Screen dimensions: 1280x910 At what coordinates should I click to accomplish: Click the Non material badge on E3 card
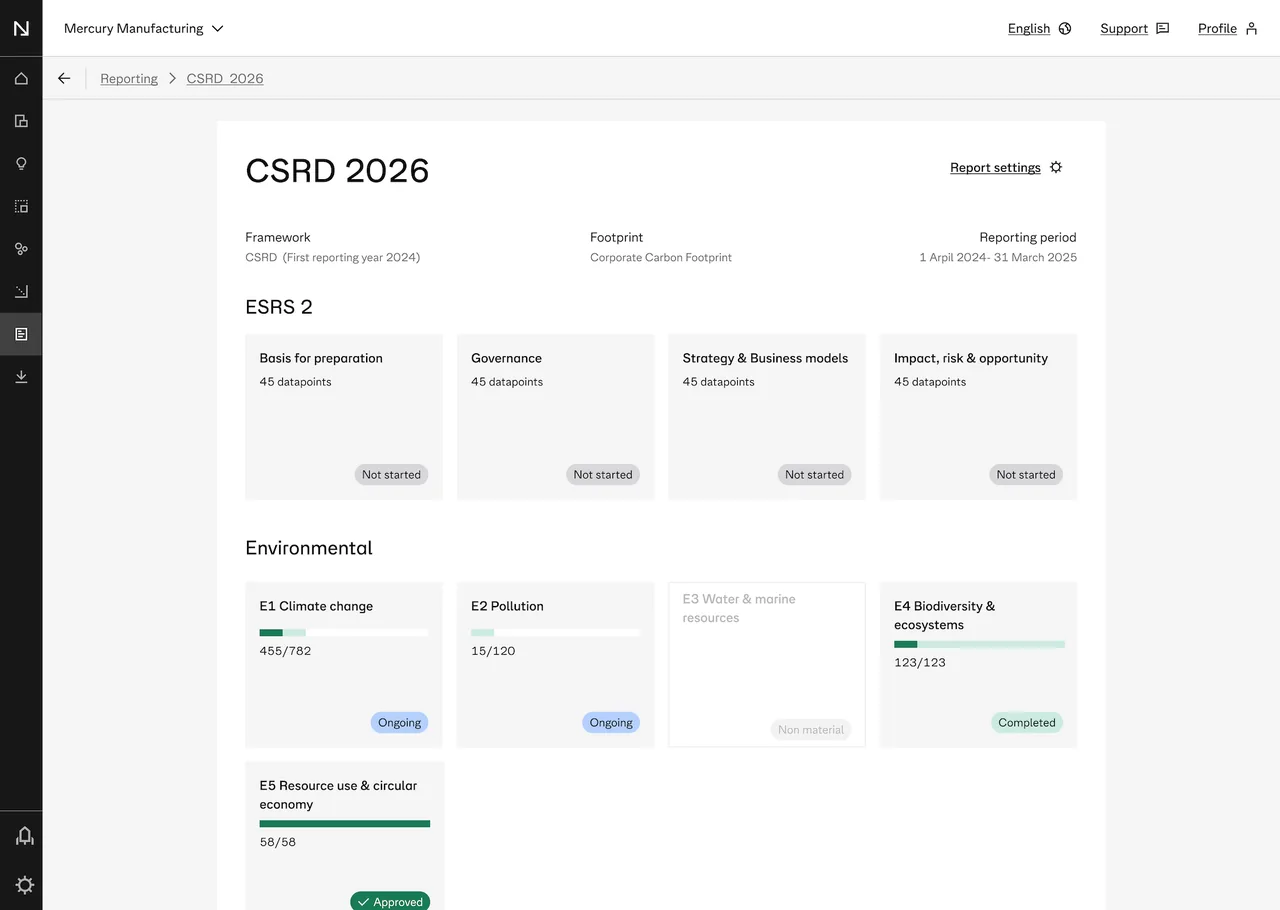(811, 730)
